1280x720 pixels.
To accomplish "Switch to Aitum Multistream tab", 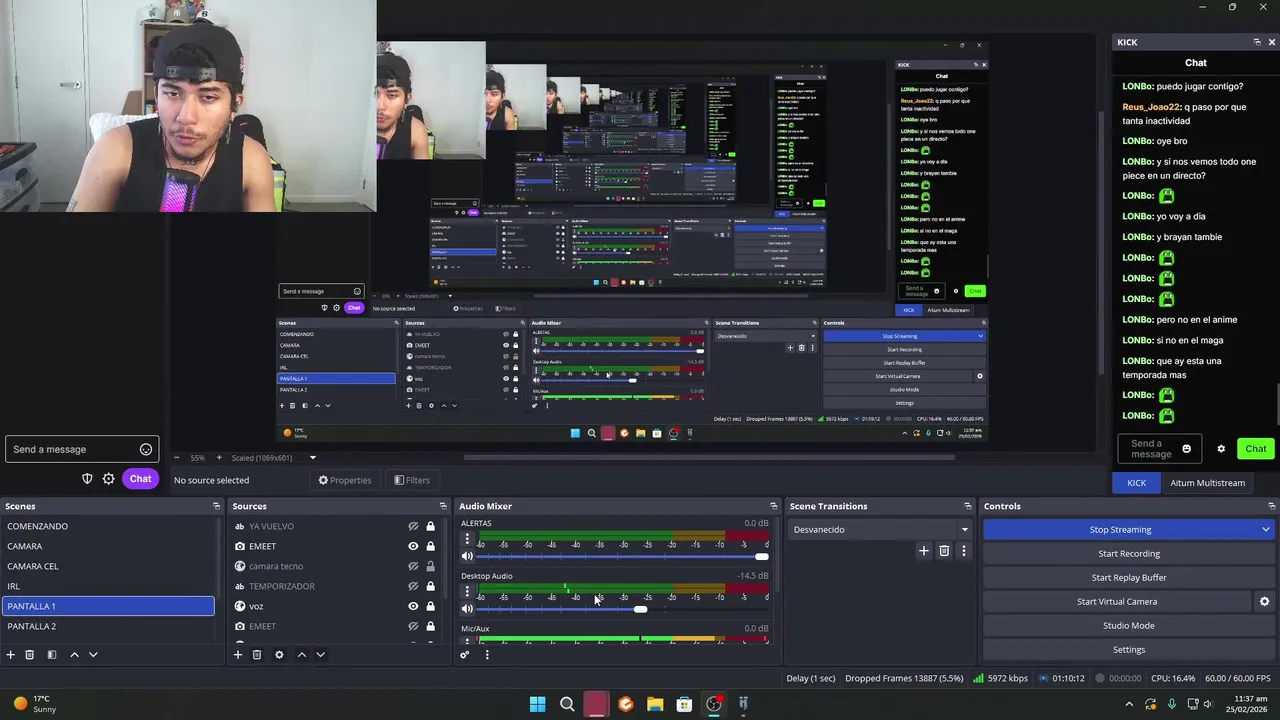I will click(1207, 483).
